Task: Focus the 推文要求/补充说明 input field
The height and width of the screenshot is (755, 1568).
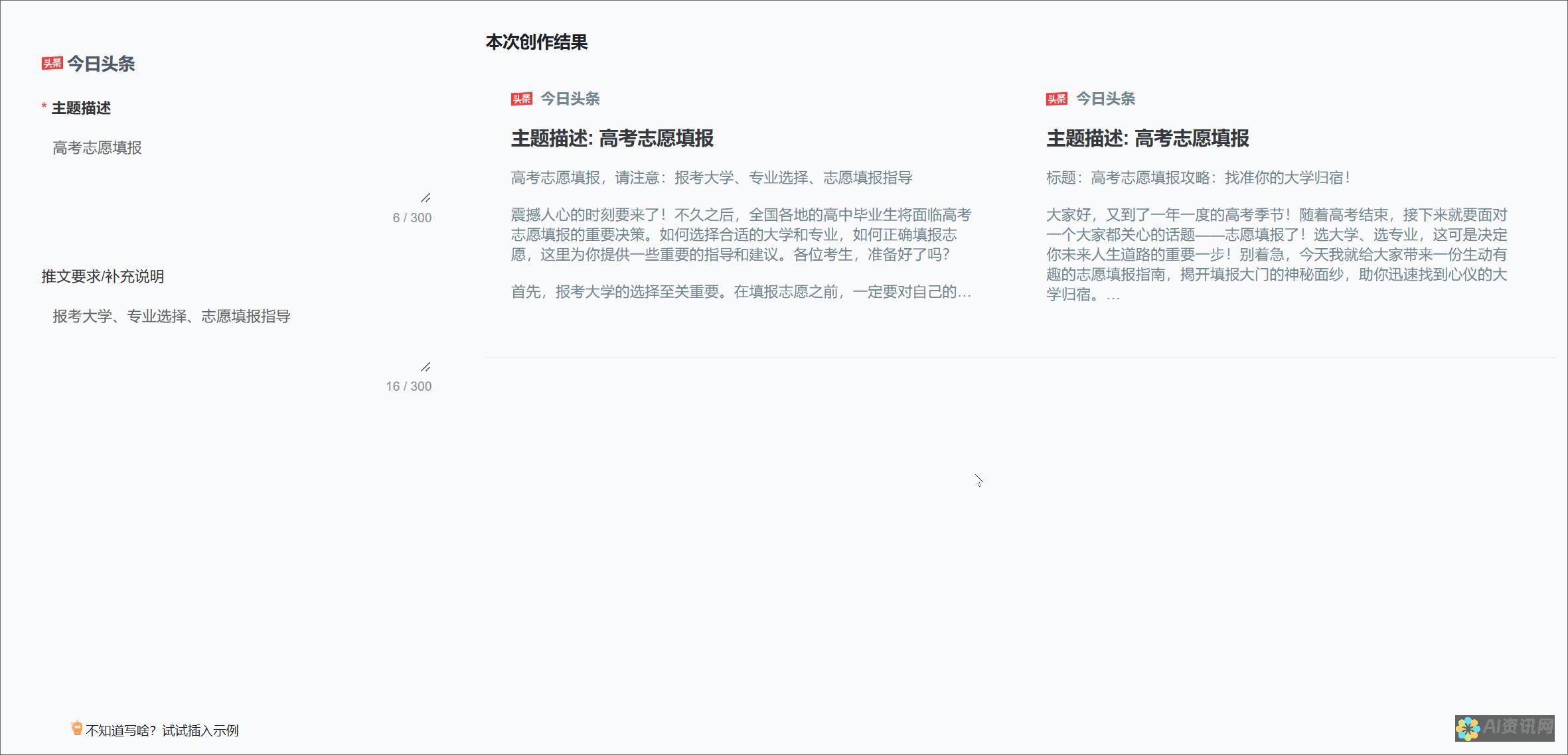Action: pyautogui.click(x=237, y=338)
